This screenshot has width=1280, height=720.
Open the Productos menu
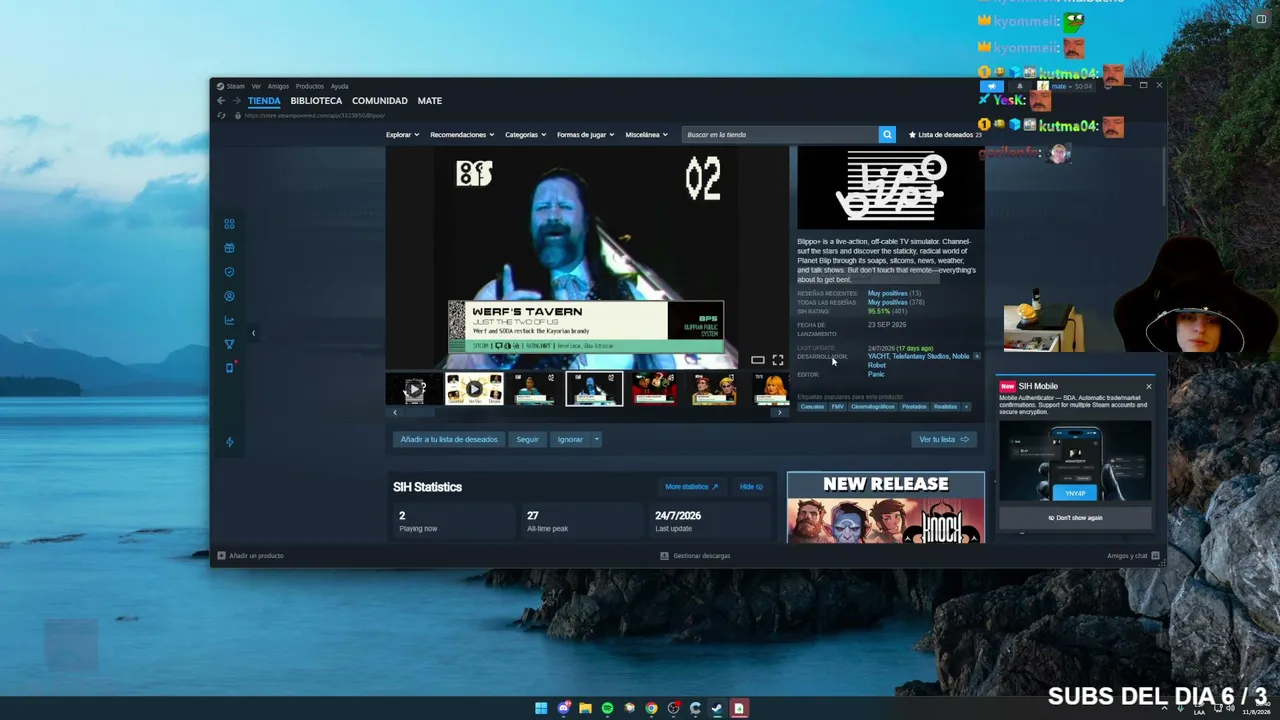(x=309, y=86)
